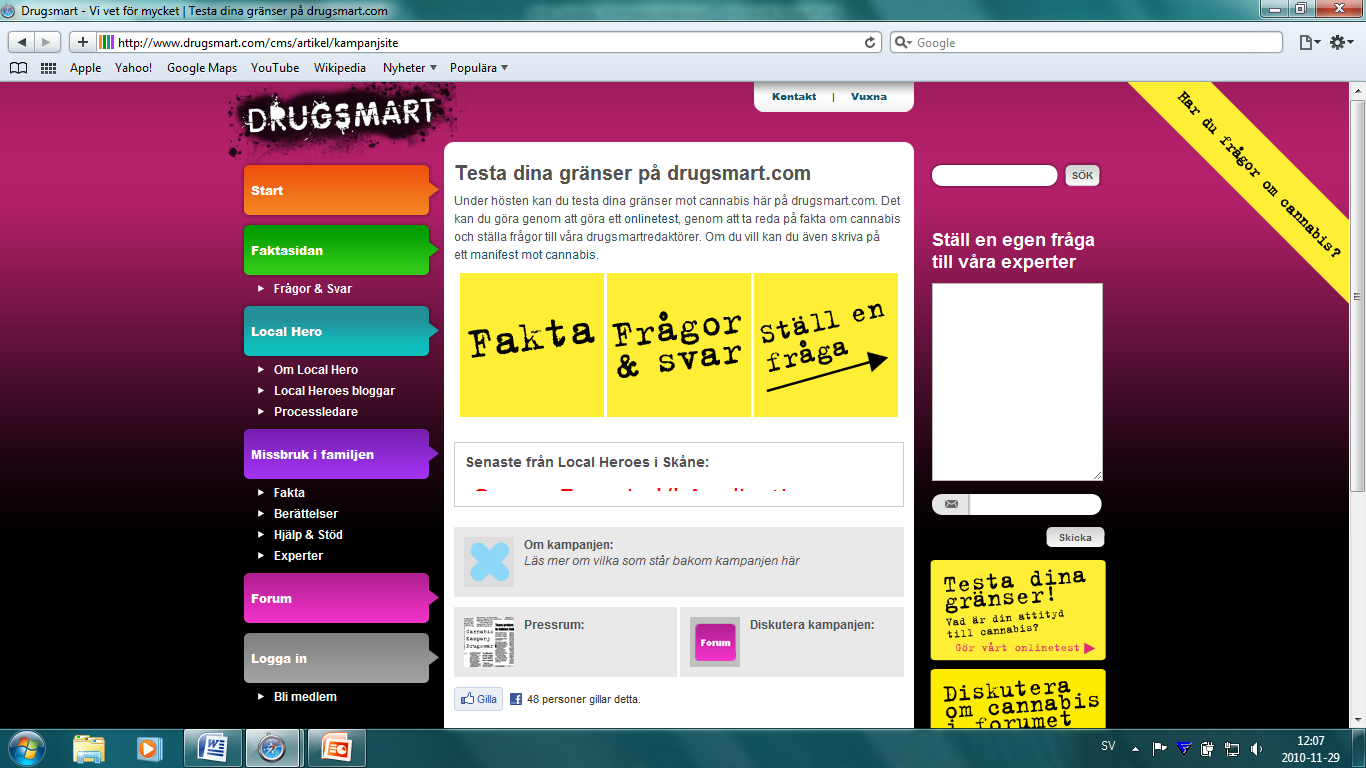
Task: Open the Hjälp & Stöd link
Action: 308,535
